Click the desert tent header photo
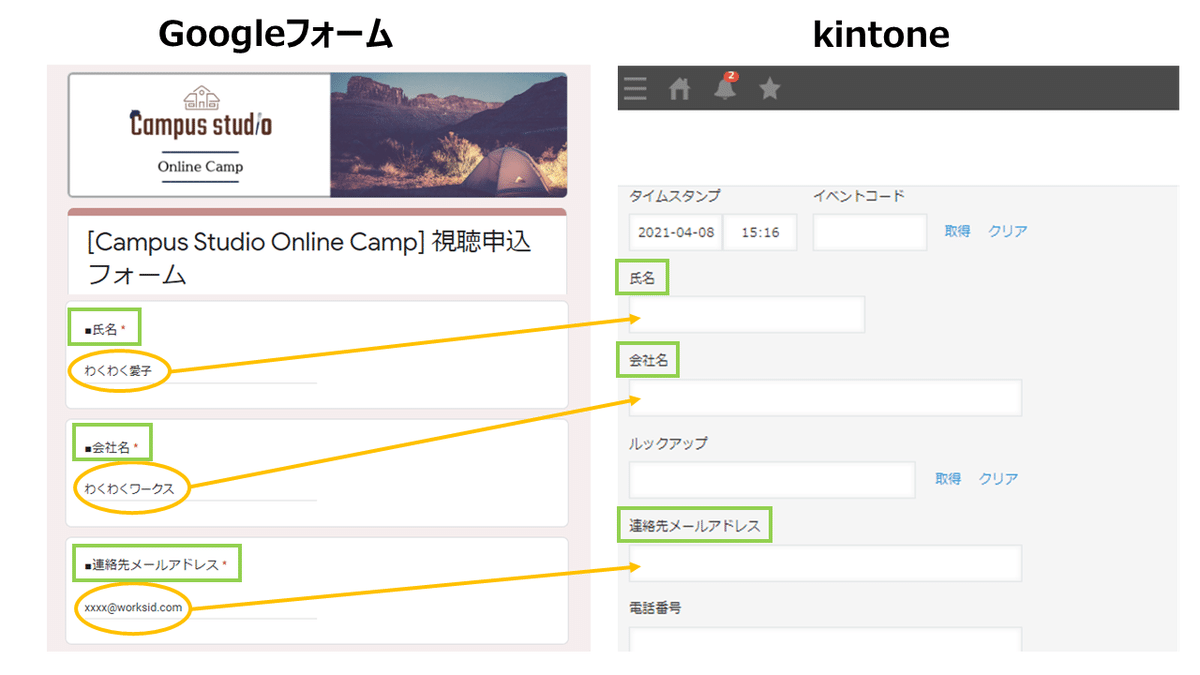This screenshot has height=675, width=1200. pyautogui.click(x=448, y=135)
